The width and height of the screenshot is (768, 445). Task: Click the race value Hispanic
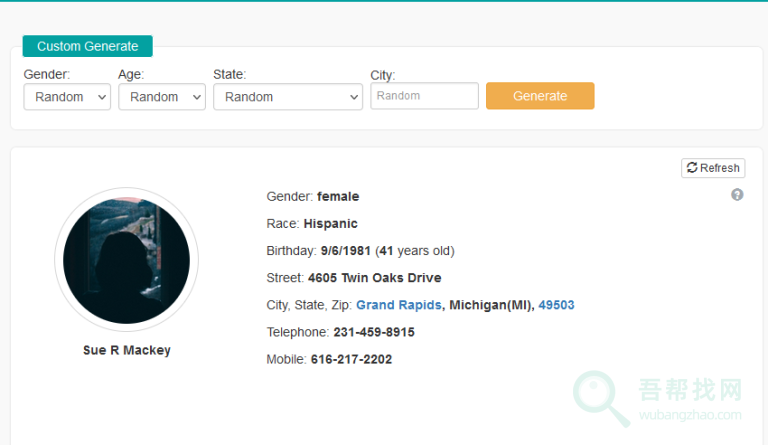(x=330, y=224)
